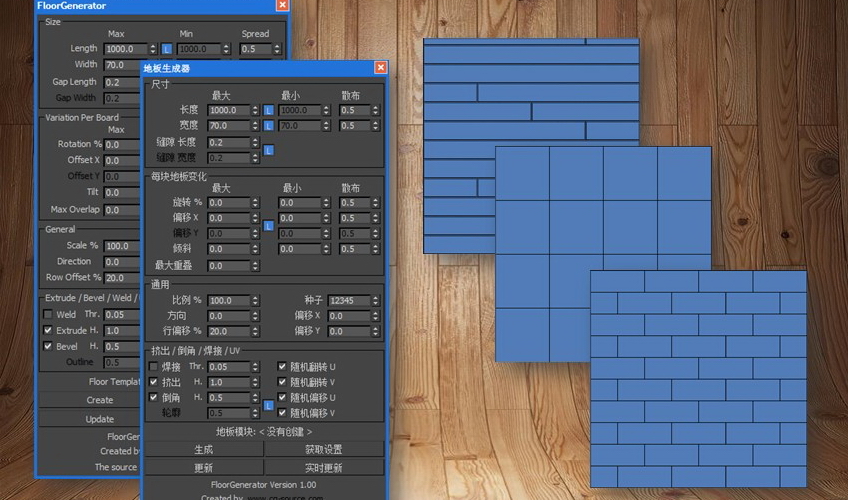Toggle gap lock button beside 缝隙 fields
This screenshot has height=500, width=848.
268,150
